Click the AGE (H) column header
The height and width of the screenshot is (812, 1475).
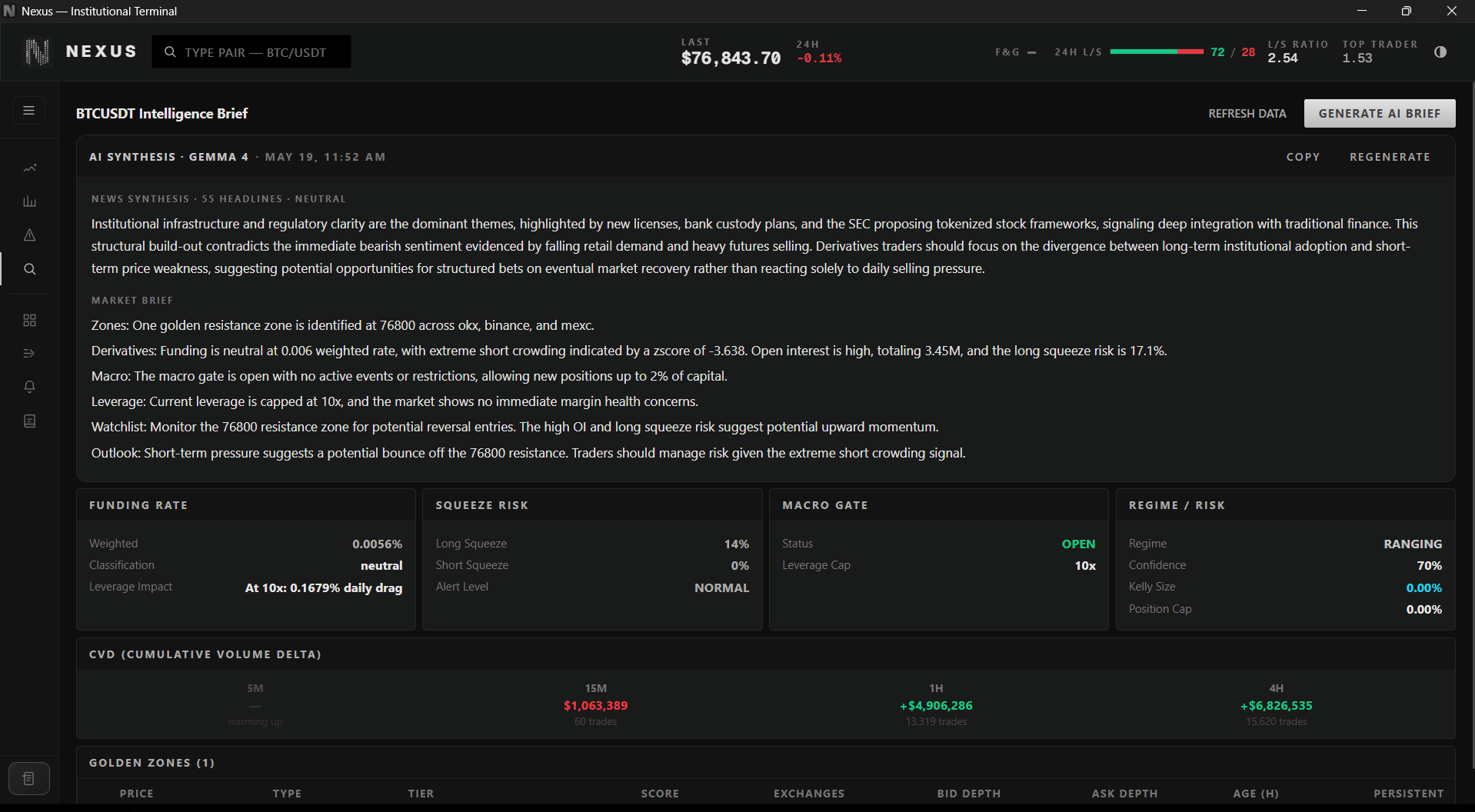tap(1256, 794)
